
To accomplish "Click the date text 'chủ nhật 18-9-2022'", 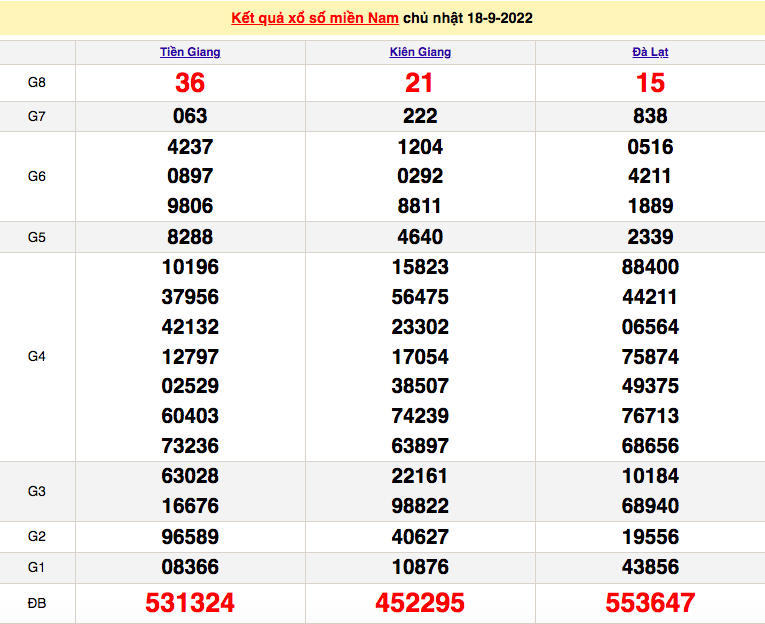I will pos(468,19).
